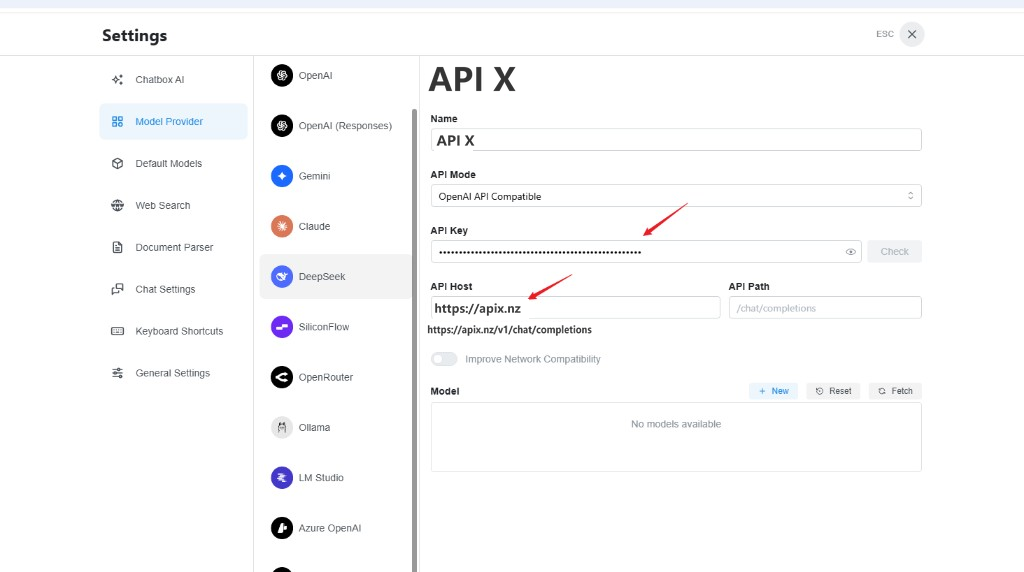Click the Keyboard Shortcuts keyboard icon

pyautogui.click(x=118, y=331)
